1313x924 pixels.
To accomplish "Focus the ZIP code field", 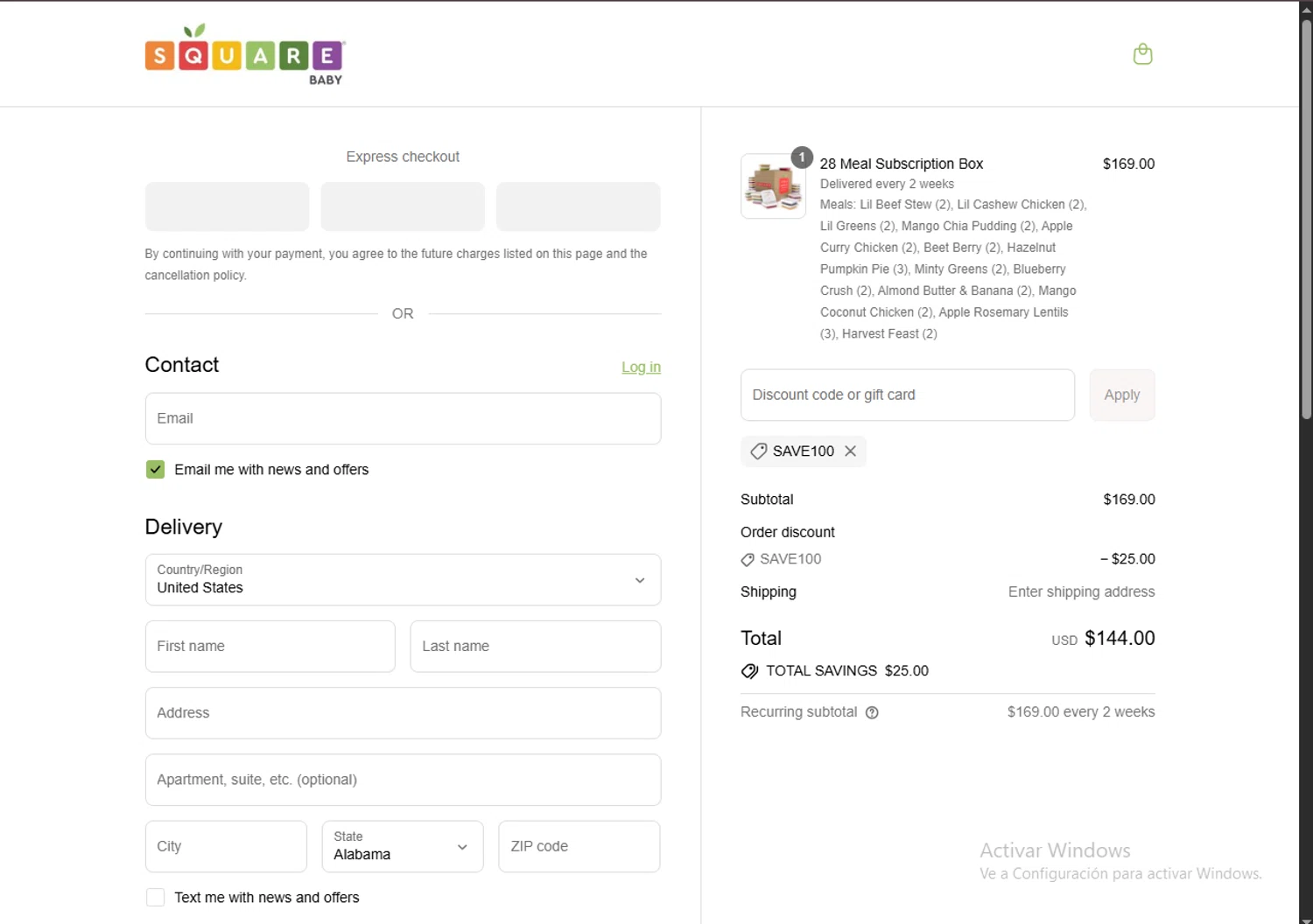I will [579, 846].
